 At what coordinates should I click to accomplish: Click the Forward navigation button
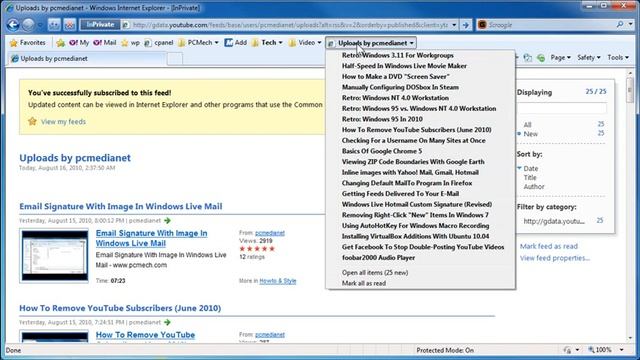pos(28,25)
